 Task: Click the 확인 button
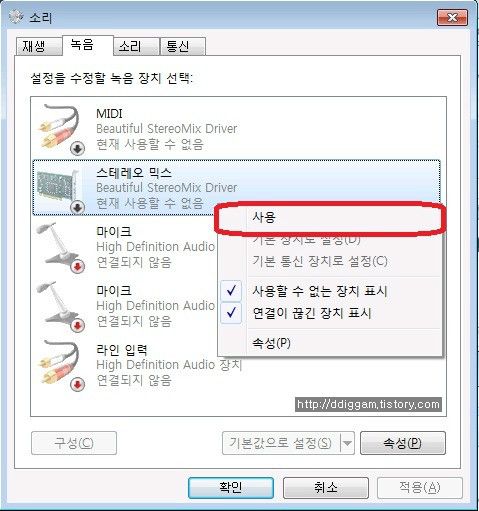coord(231,488)
